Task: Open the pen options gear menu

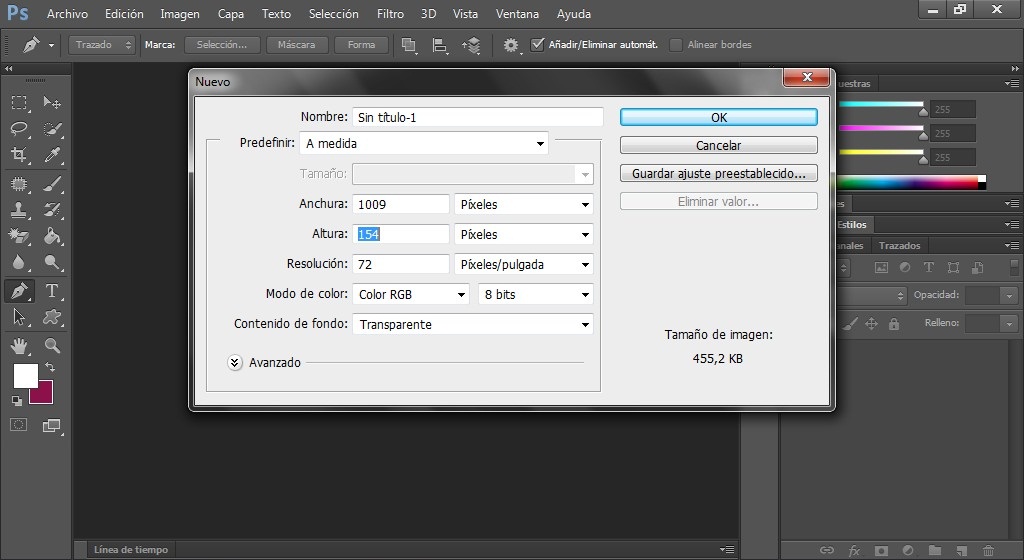Action: click(x=511, y=45)
